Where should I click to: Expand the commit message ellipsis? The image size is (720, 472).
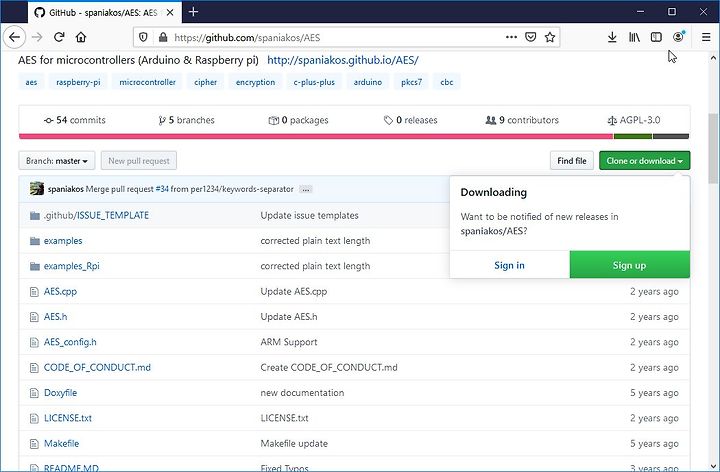306,189
